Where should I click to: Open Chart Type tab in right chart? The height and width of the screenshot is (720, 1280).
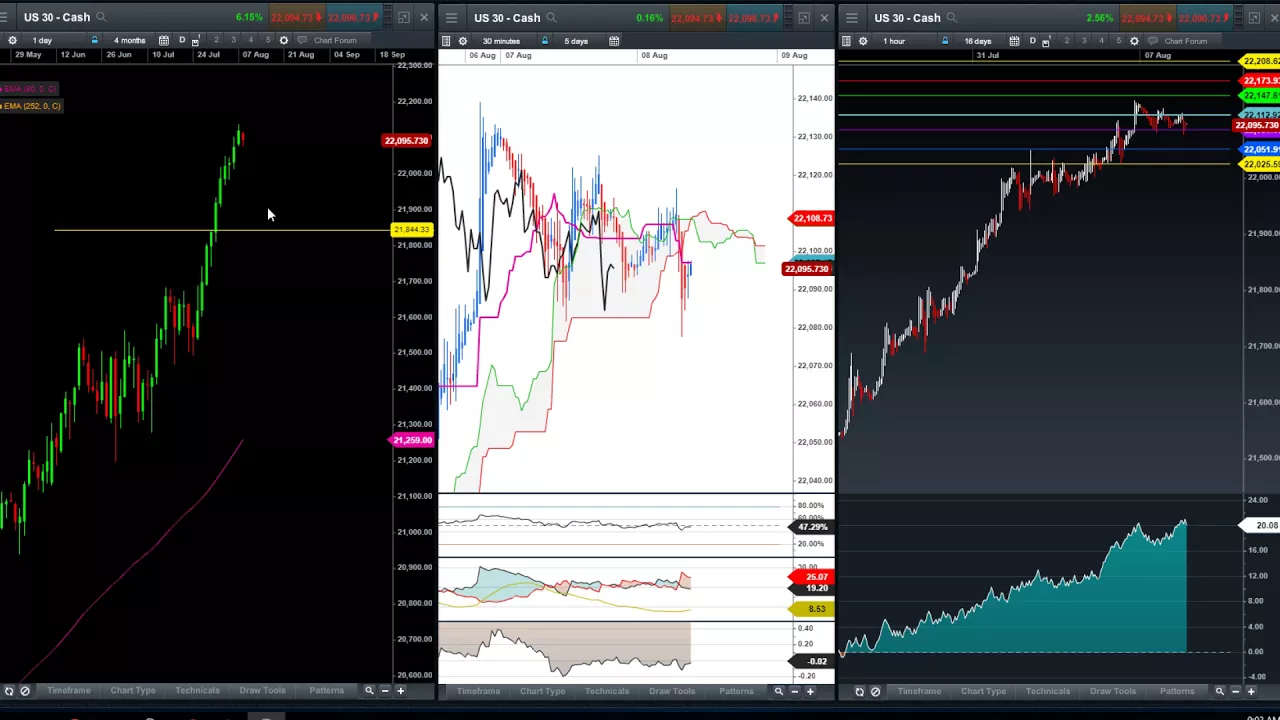[984, 691]
